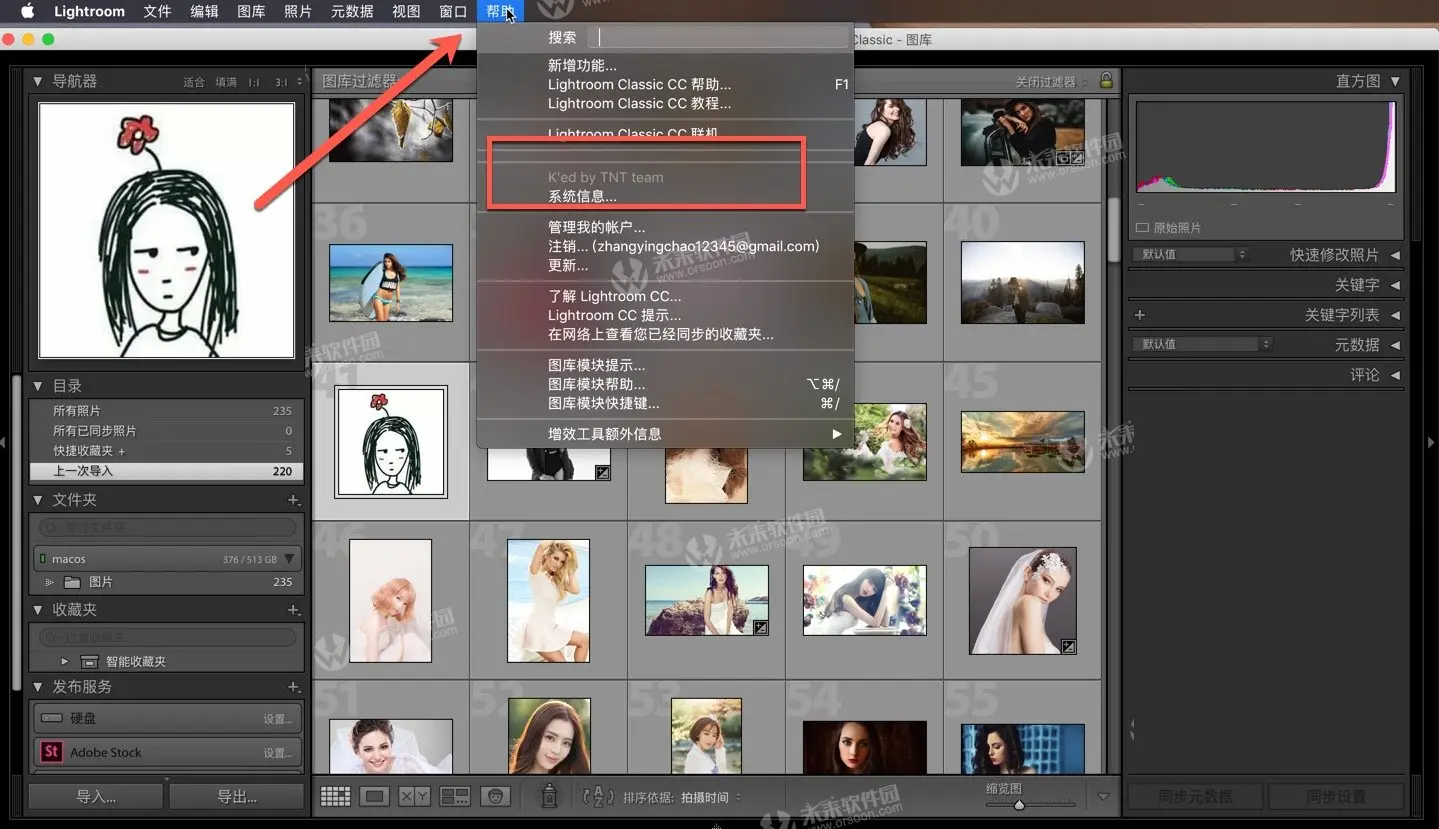The width and height of the screenshot is (1439, 829).
Task: Collapse the 目录 panel
Action: click(38, 386)
